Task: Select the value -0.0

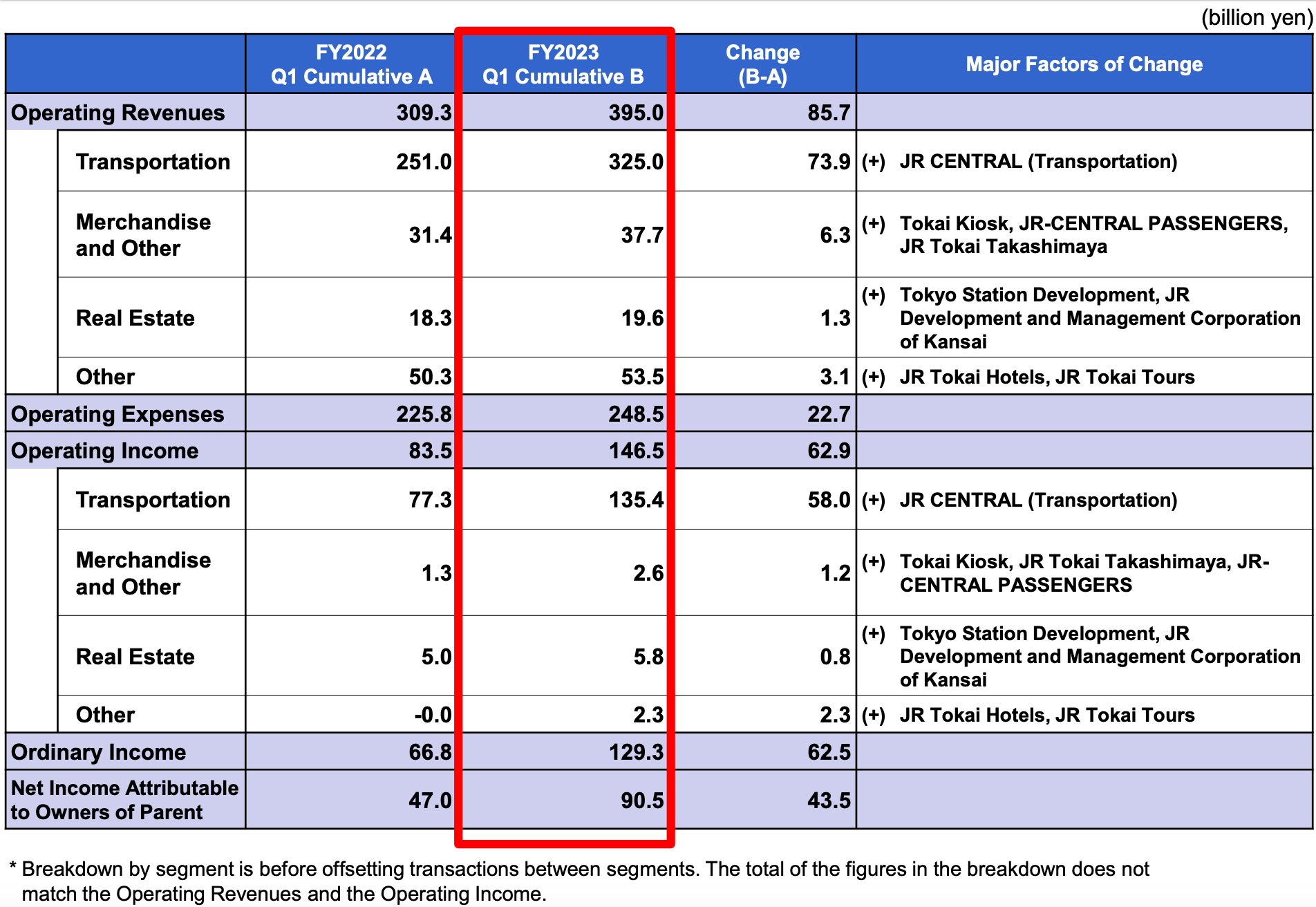Action: tap(433, 715)
